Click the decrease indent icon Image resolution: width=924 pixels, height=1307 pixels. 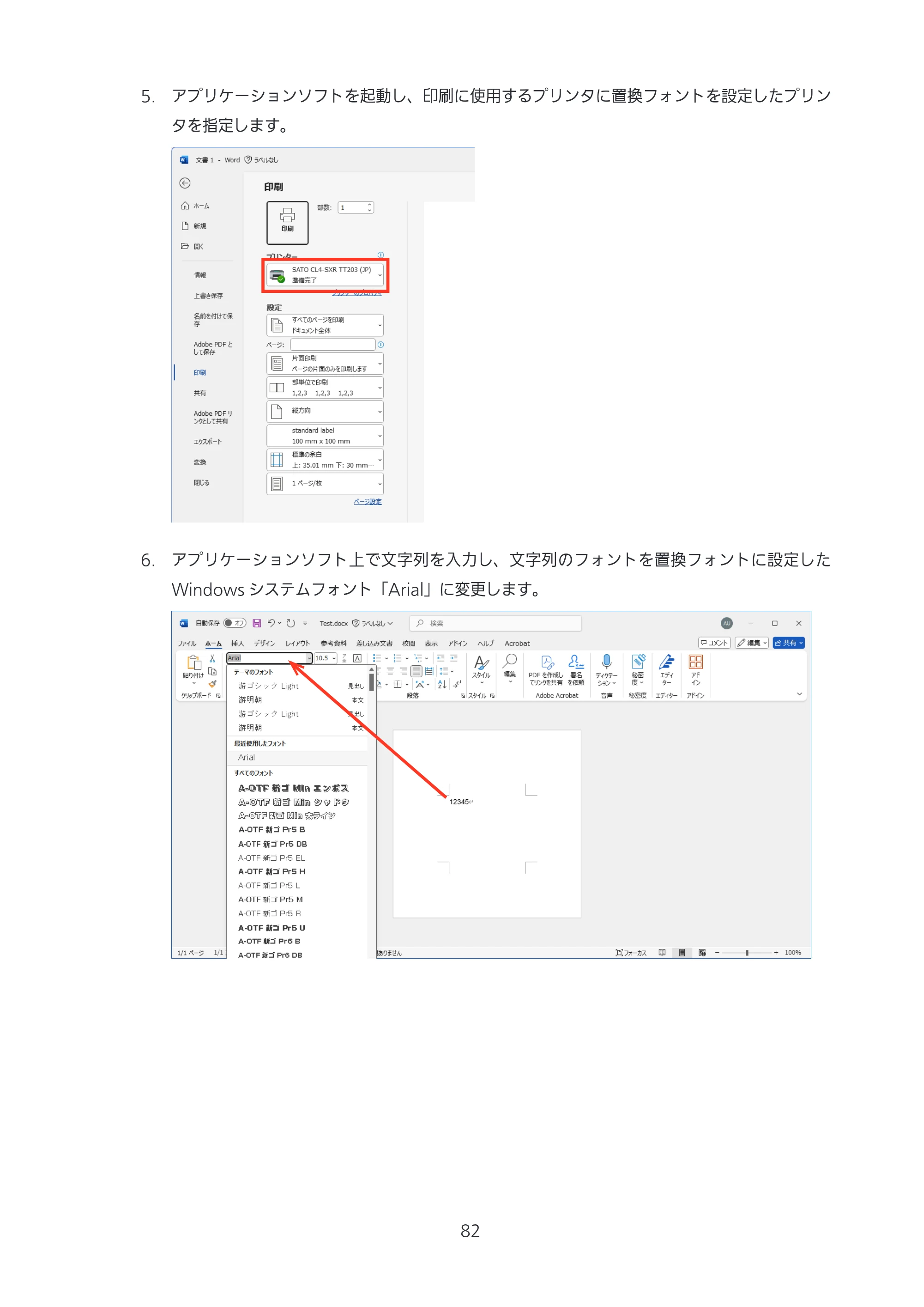(x=441, y=658)
